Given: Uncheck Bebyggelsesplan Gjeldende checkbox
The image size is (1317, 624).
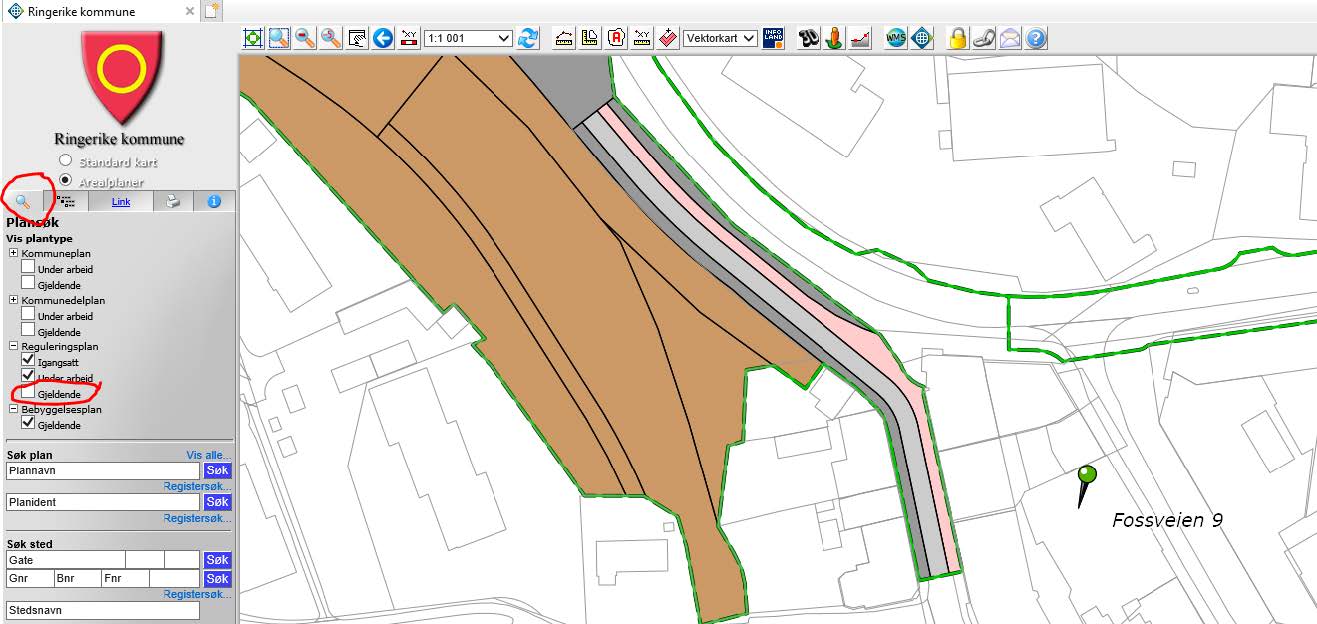Looking at the screenshot, I should click(28, 424).
